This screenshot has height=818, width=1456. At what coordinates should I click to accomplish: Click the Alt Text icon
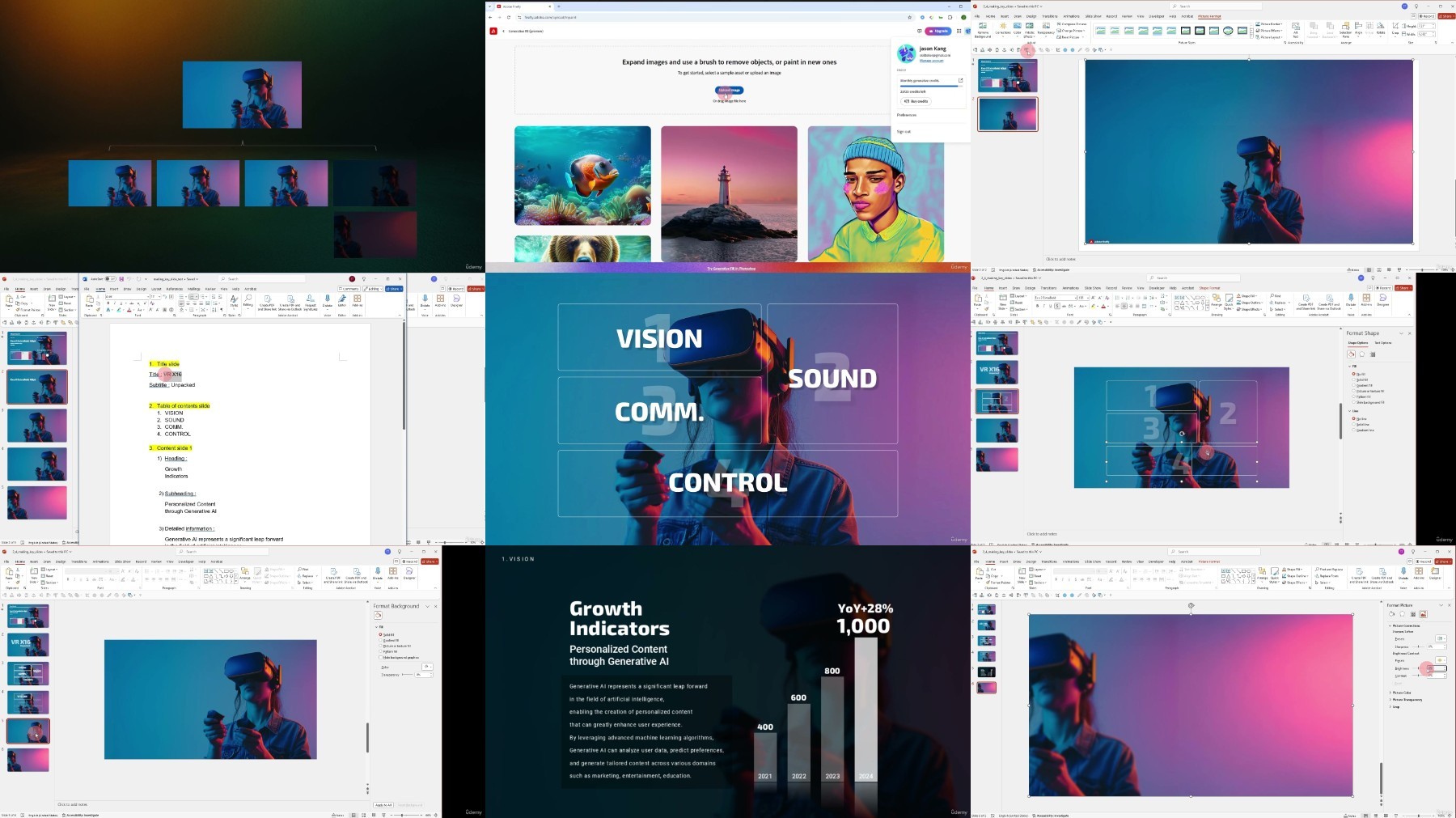[1296, 28]
